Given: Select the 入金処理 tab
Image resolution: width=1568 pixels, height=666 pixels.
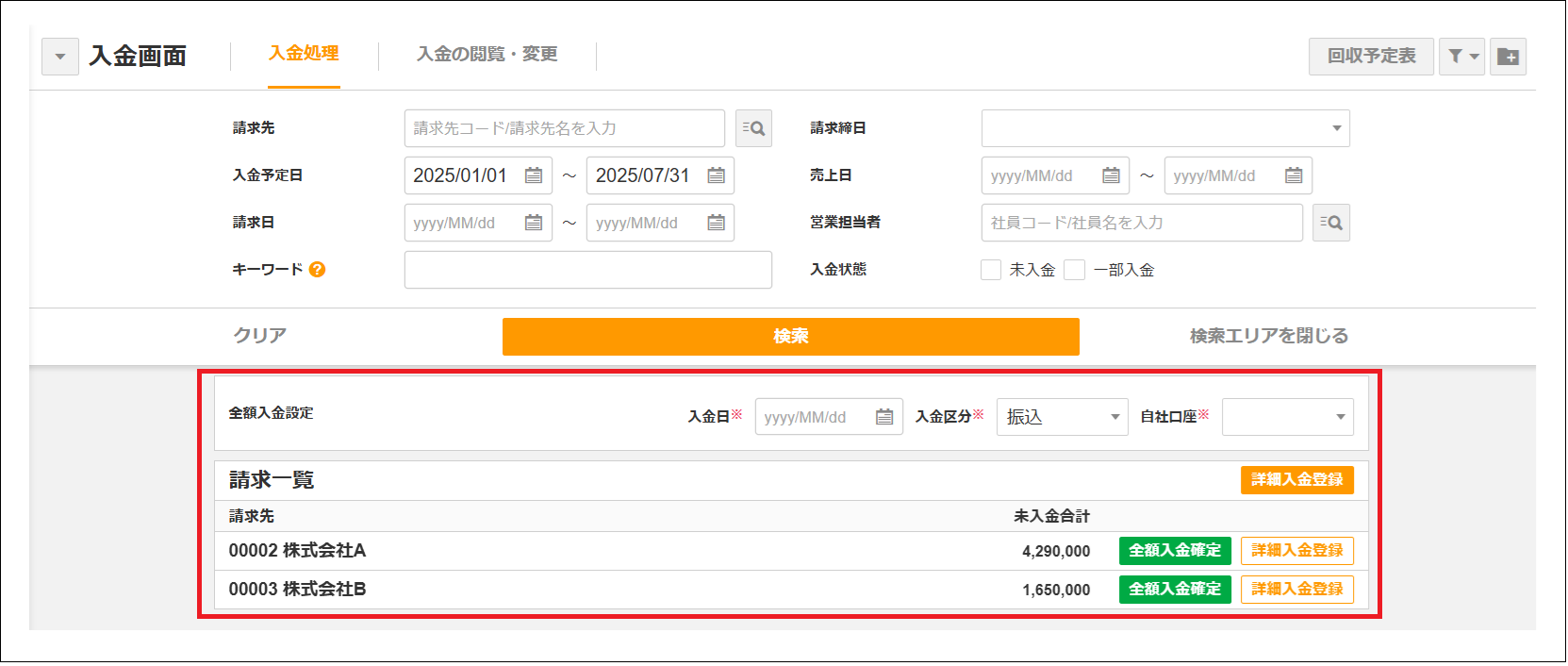Looking at the screenshot, I should pyautogui.click(x=304, y=54).
